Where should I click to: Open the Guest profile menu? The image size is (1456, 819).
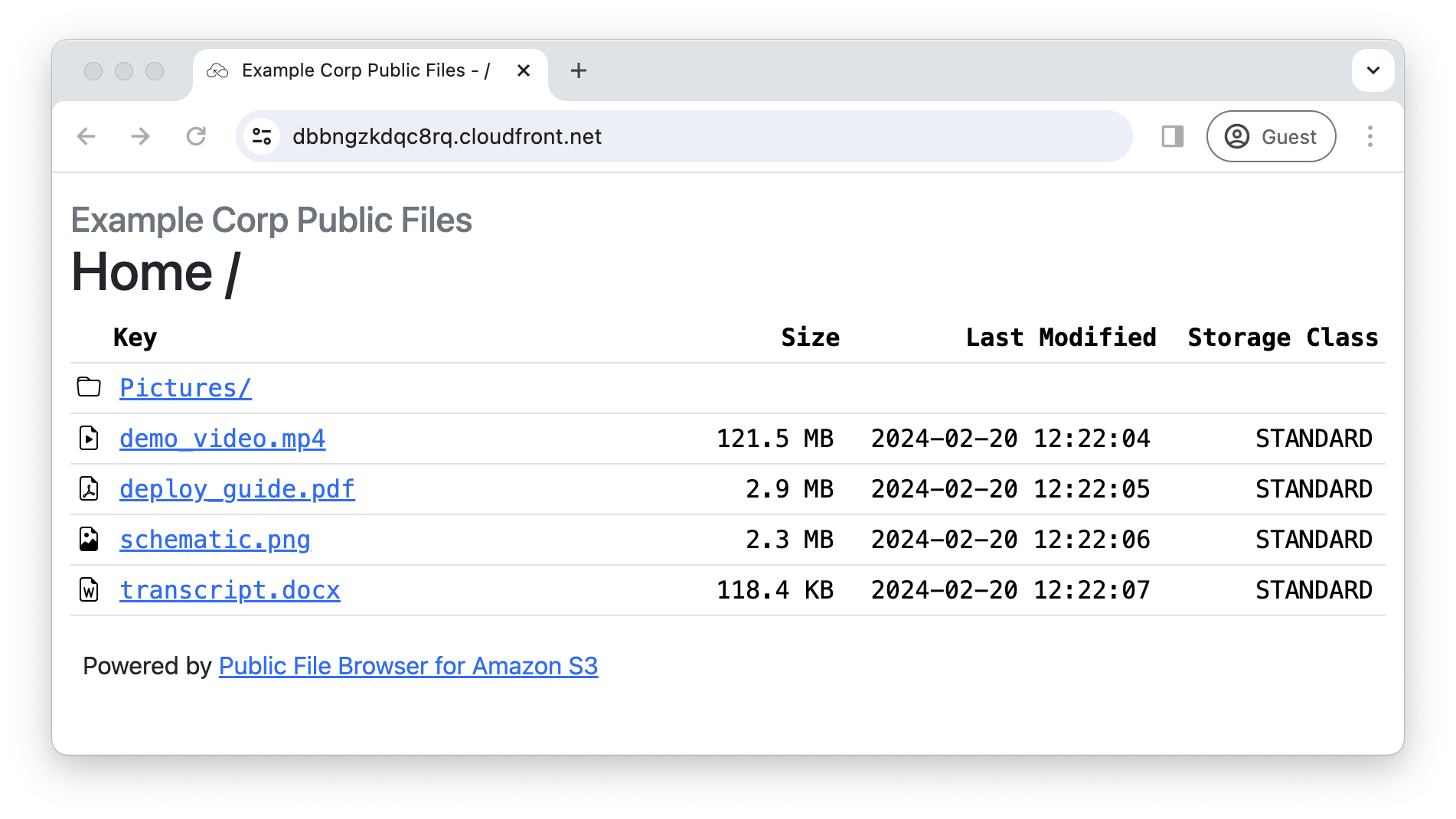click(1271, 136)
